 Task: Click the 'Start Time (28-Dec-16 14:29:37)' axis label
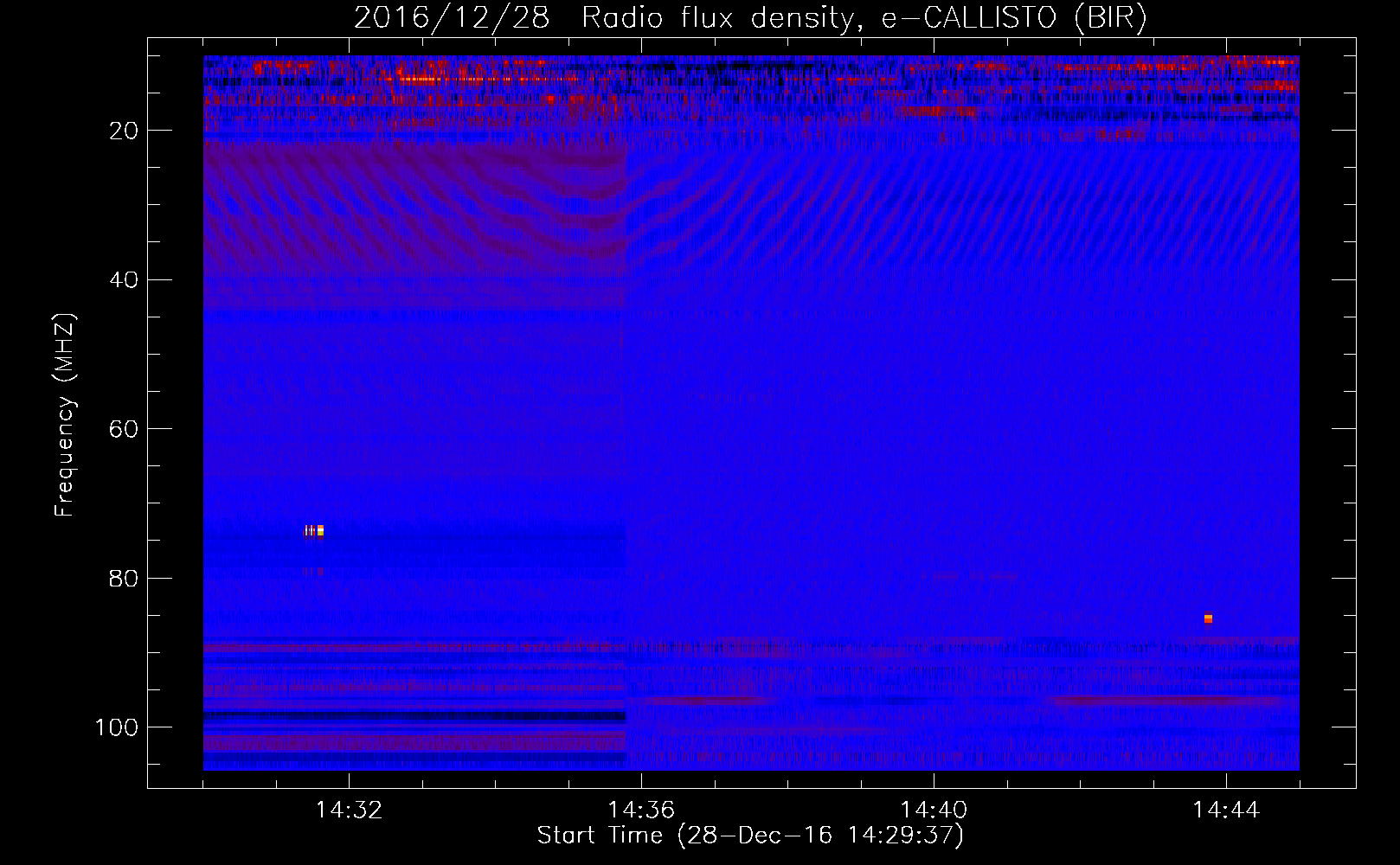pyautogui.click(x=750, y=836)
